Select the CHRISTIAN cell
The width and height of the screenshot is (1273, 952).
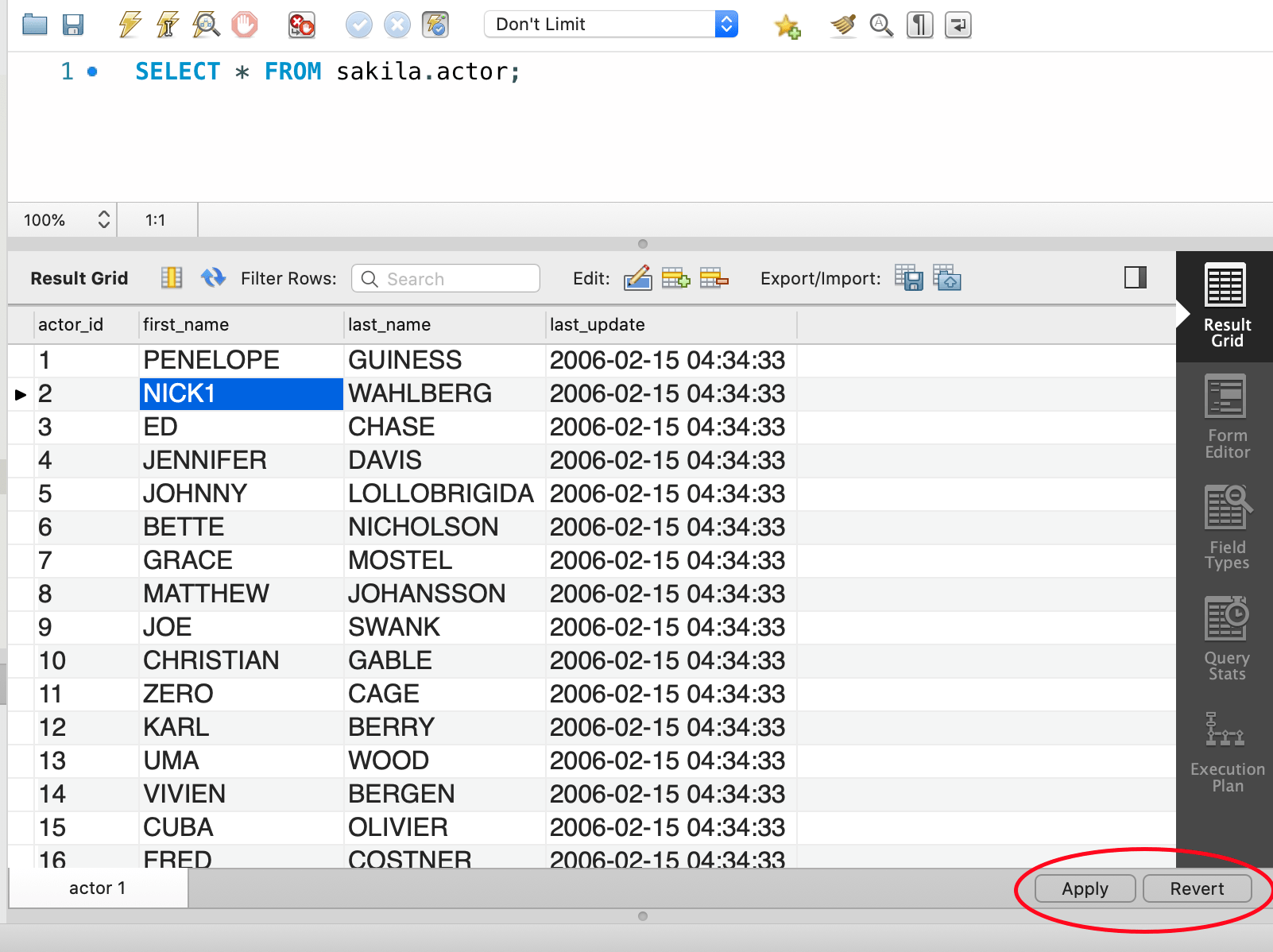pos(242,660)
